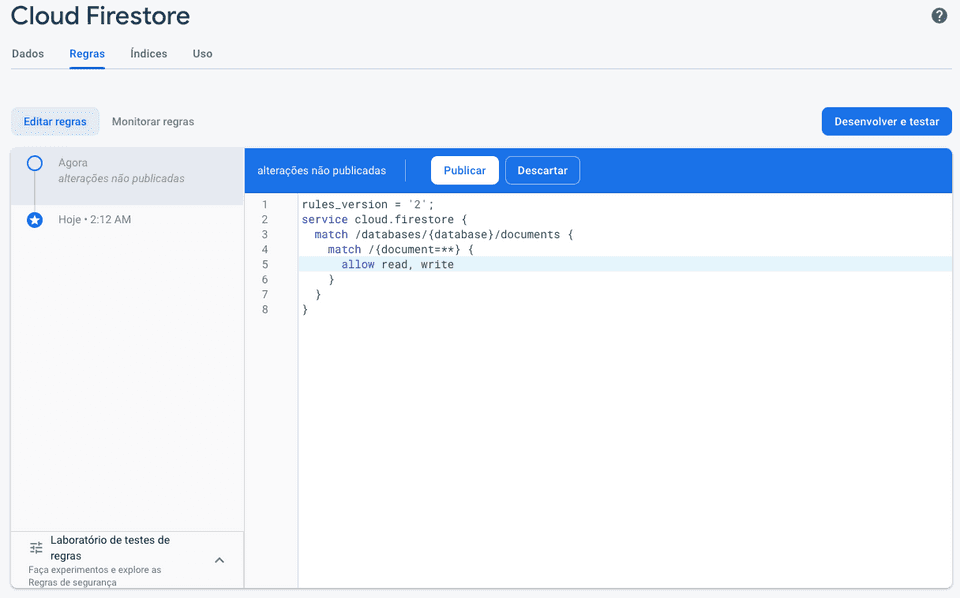This screenshot has height=598, width=960.
Task: Click the rules playground tuning sliders icon
Action: coord(36,548)
